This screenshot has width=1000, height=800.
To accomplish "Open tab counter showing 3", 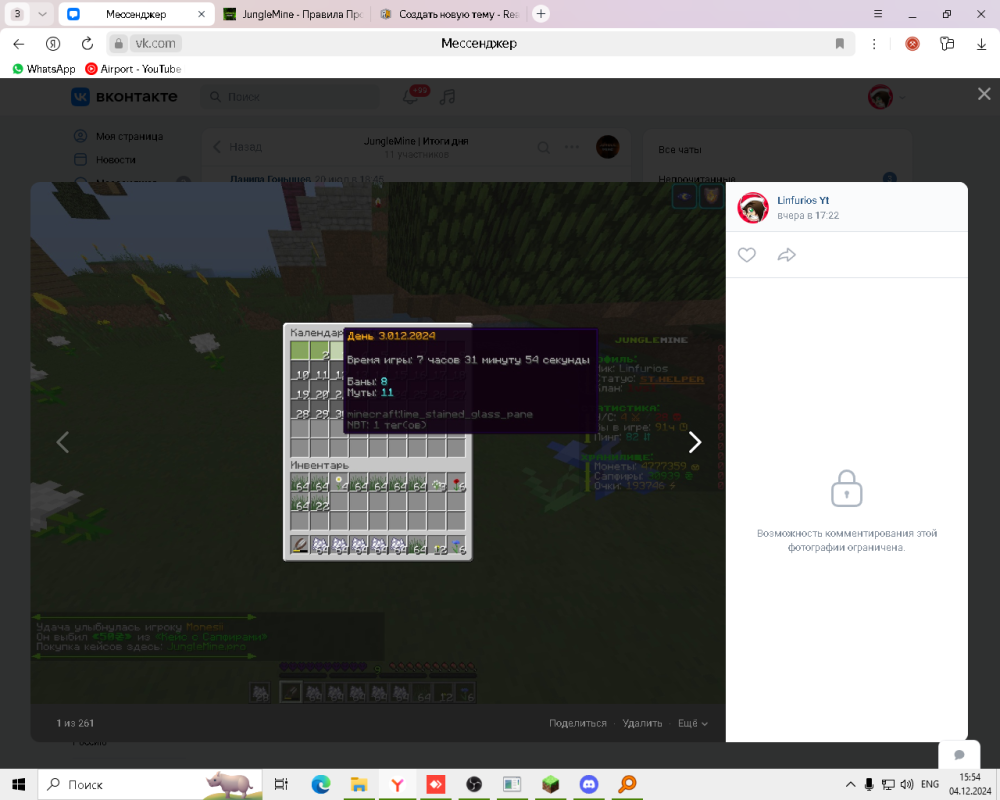I will pos(17,14).
